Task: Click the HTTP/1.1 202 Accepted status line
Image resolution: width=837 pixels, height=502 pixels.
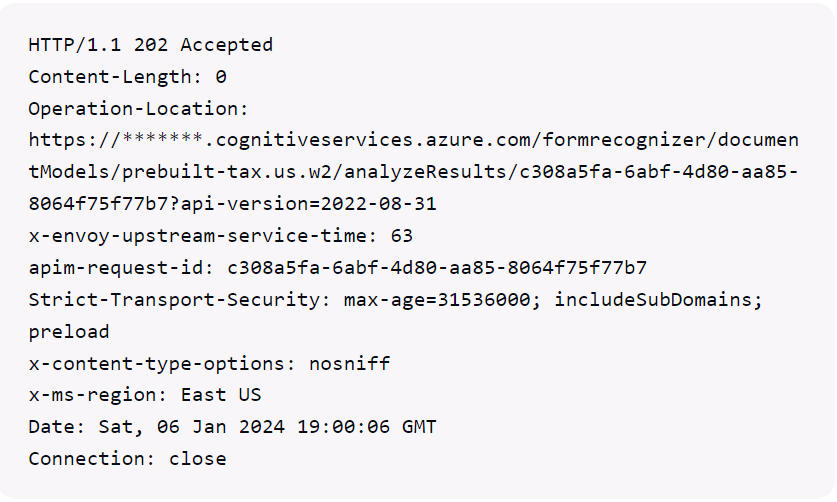Action: coord(150,45)
